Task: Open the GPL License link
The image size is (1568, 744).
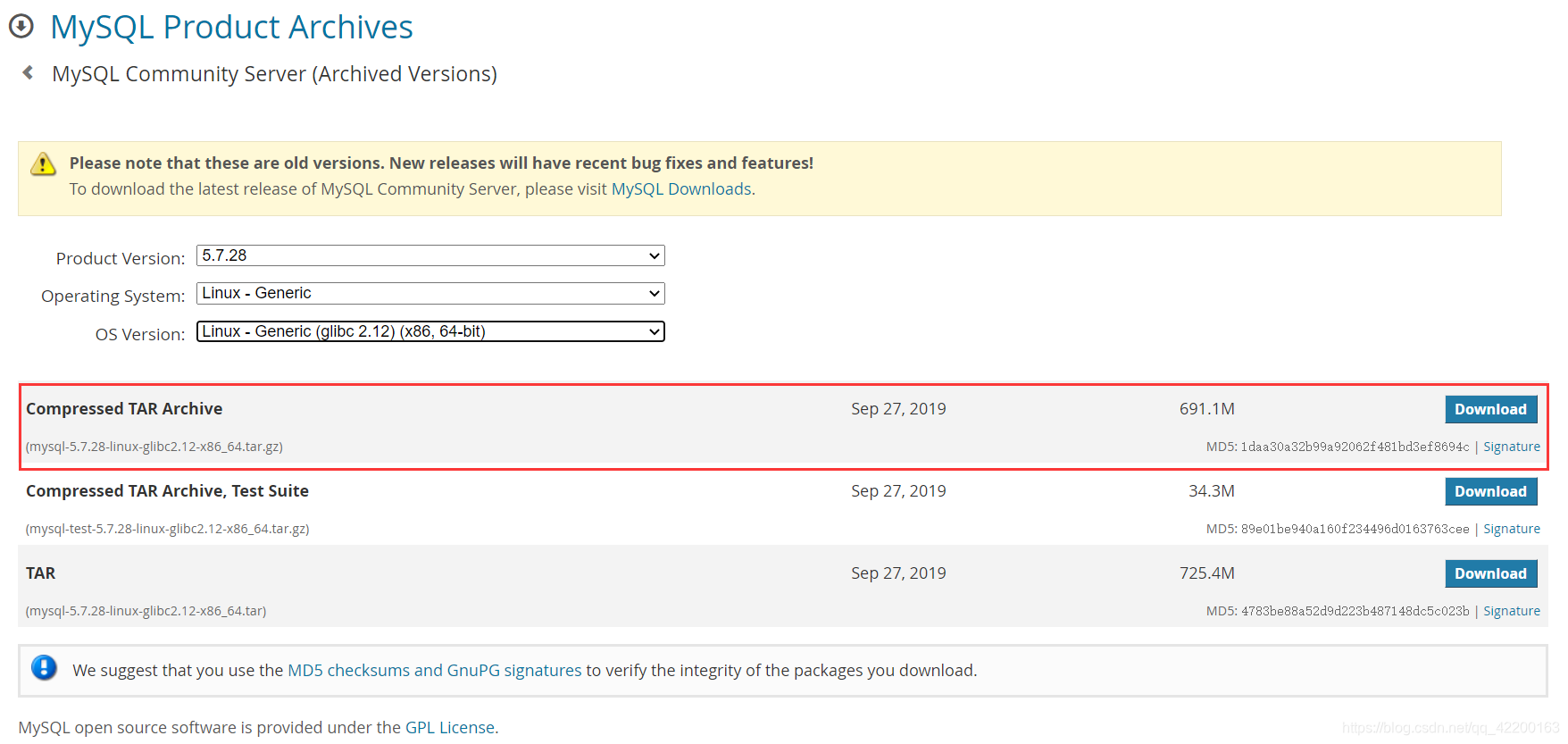Action: point(450,728)
